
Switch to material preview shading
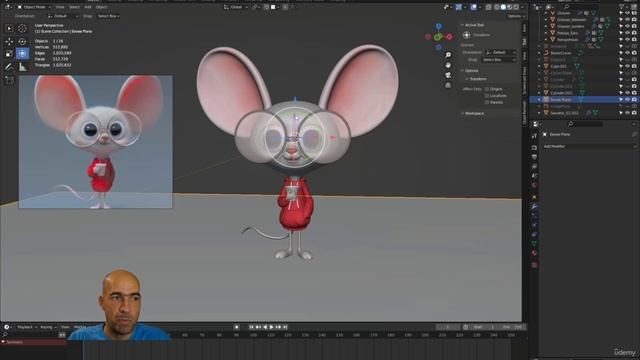coord(510,7)
